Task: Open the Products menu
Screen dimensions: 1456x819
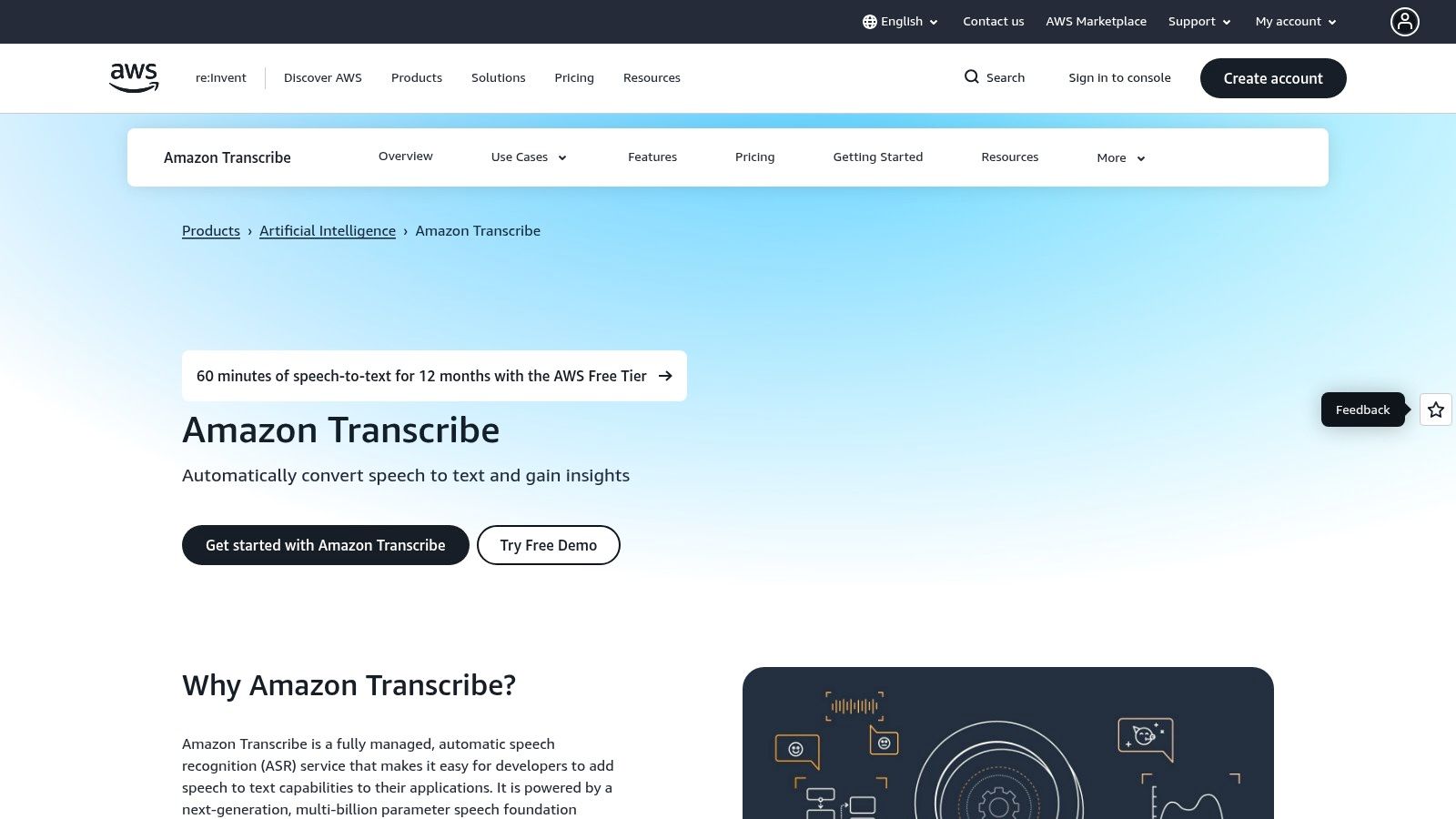Action: pos(417,77)
